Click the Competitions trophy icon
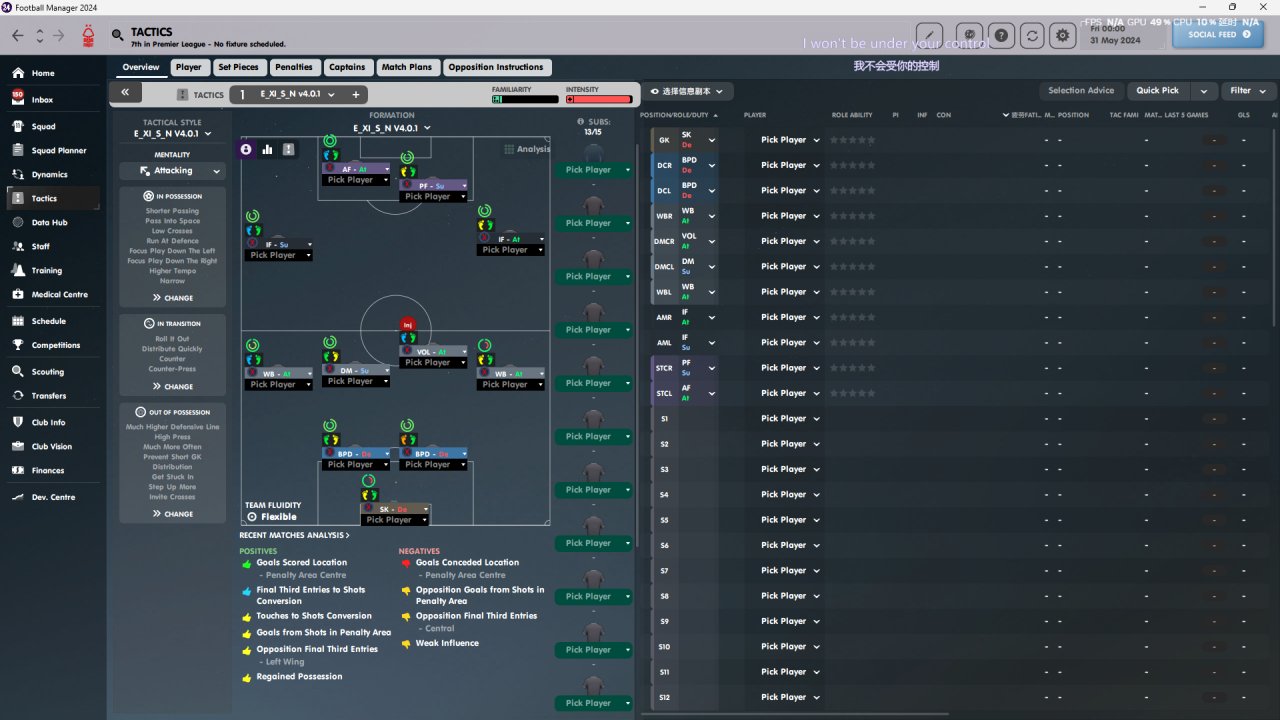1280x720 pixels. pyautogui.click(x=17, y=345)
